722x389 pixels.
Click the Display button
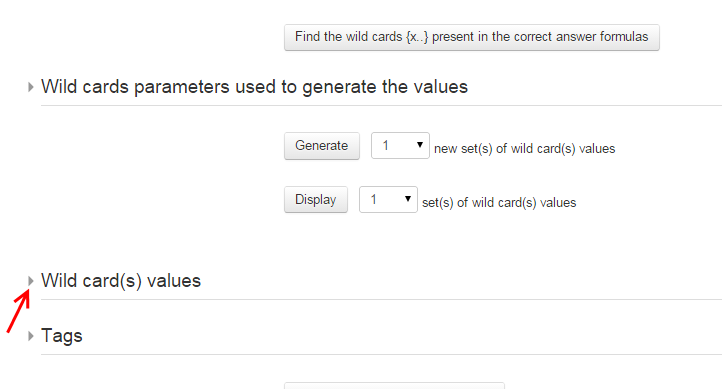[315, 199]
